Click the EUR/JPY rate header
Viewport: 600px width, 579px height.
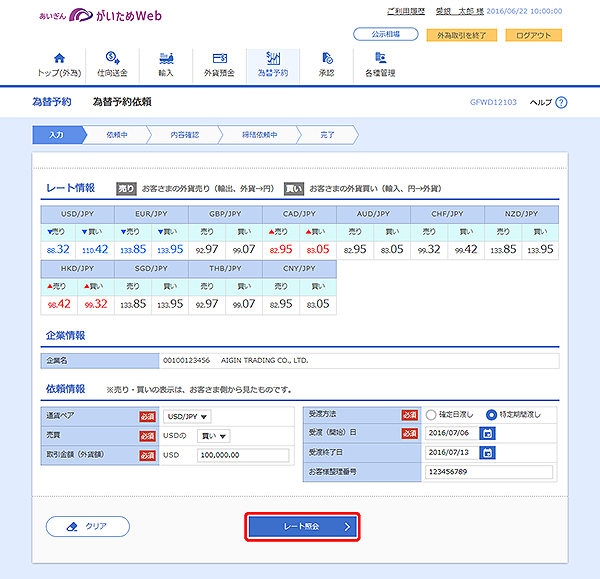tap(152, 214)
